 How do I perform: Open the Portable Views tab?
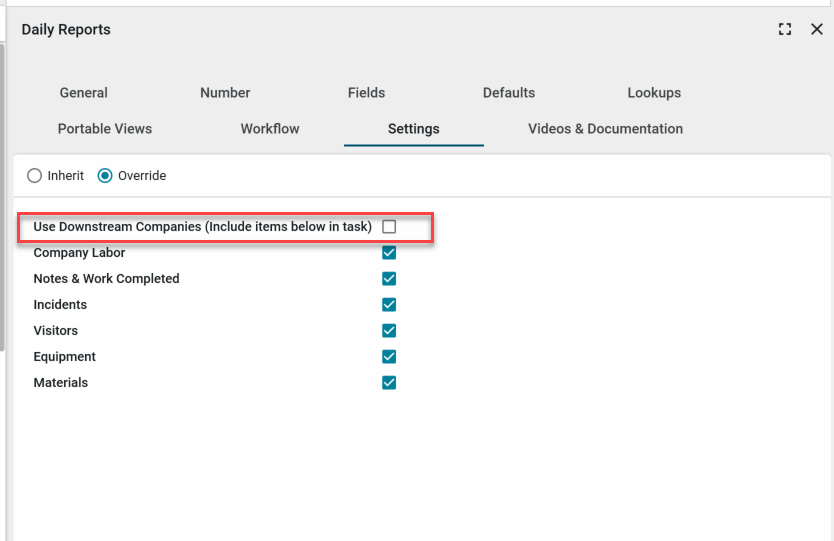pos(105,129)
